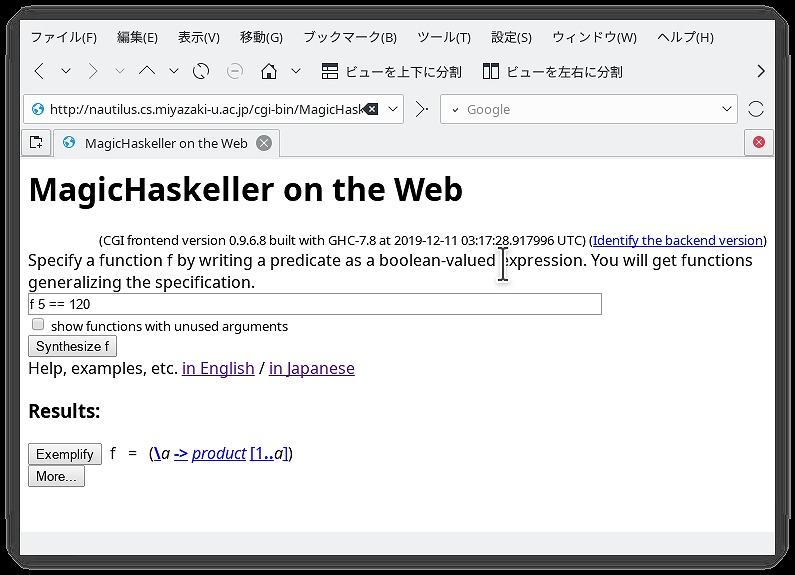
Task: Expand the Google search box dropdown
Action: [727, 109]
